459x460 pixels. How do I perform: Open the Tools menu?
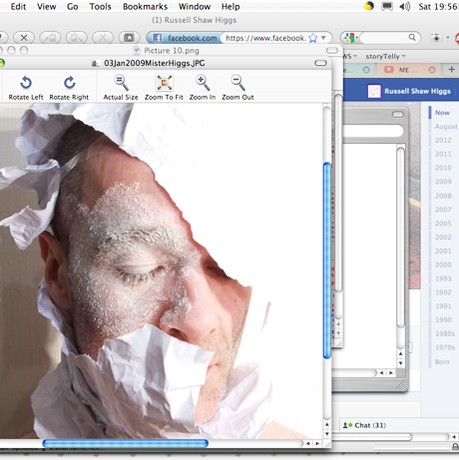pyautogui.click(x=100, y=6)
